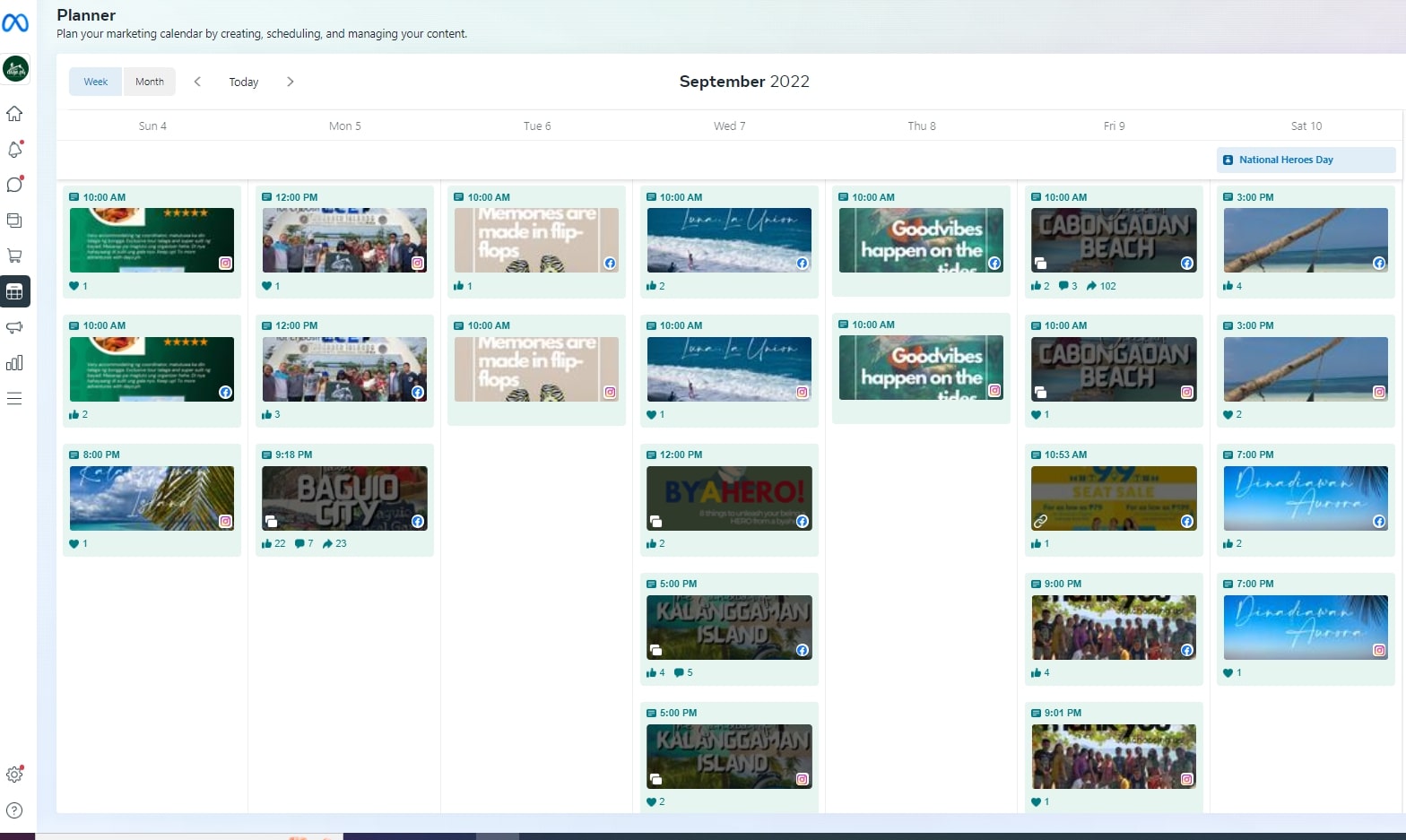This screenshot has height=840, width=1406.
Task: Open the Baguio City post thumbnail
Action: [x=344, y=498]
